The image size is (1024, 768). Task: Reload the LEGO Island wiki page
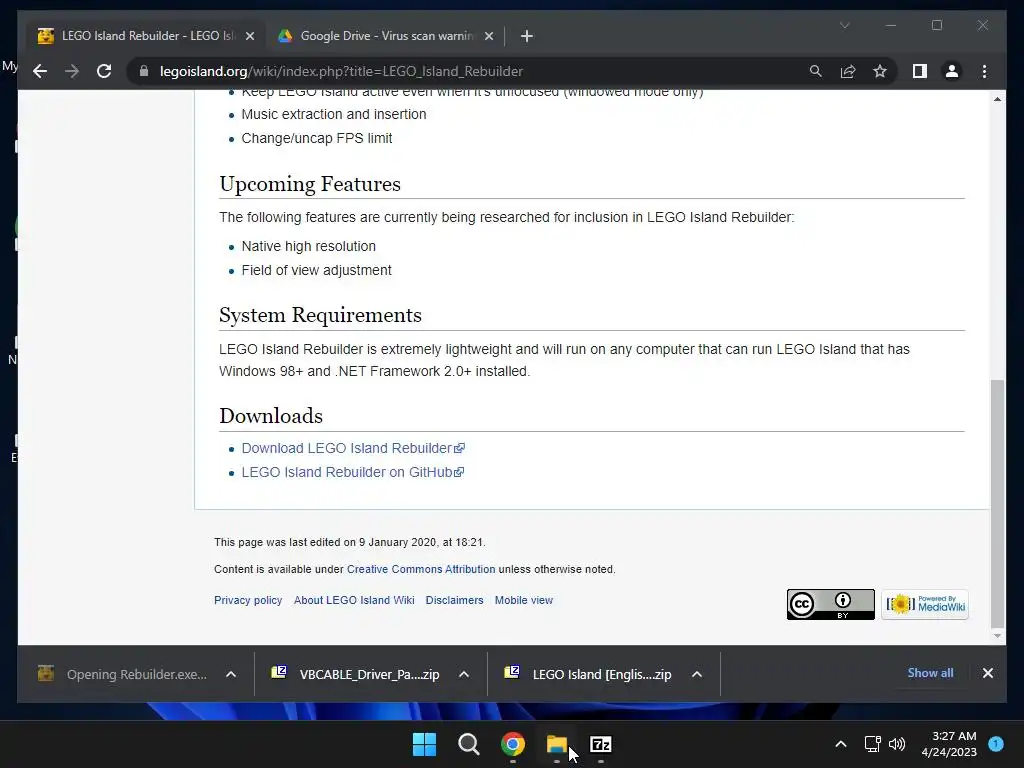coord(104,71)
